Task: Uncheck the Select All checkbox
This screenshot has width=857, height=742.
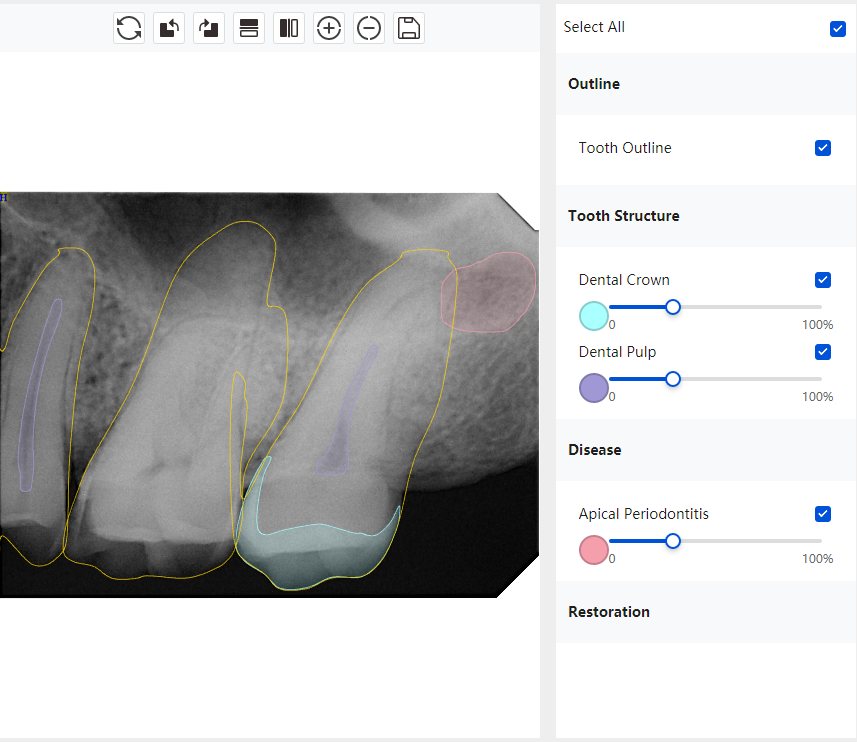Action: [838, 28]
